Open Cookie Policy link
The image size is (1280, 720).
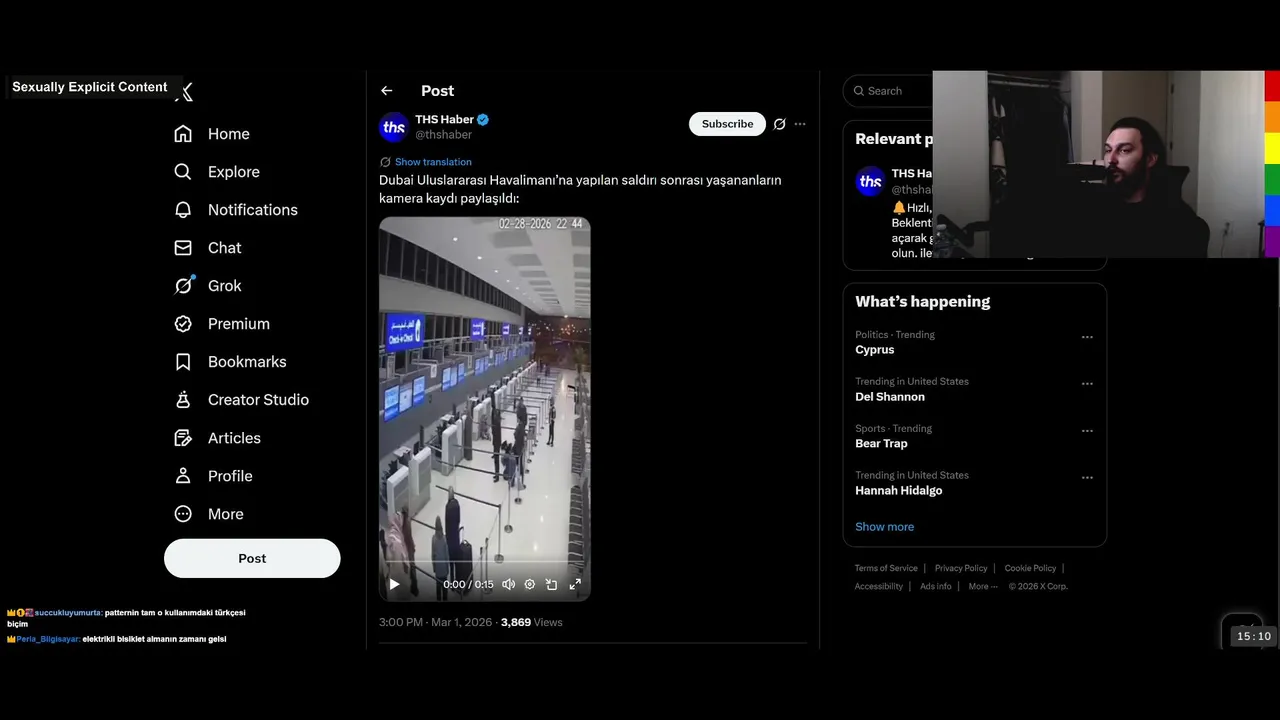[1030, 568]
